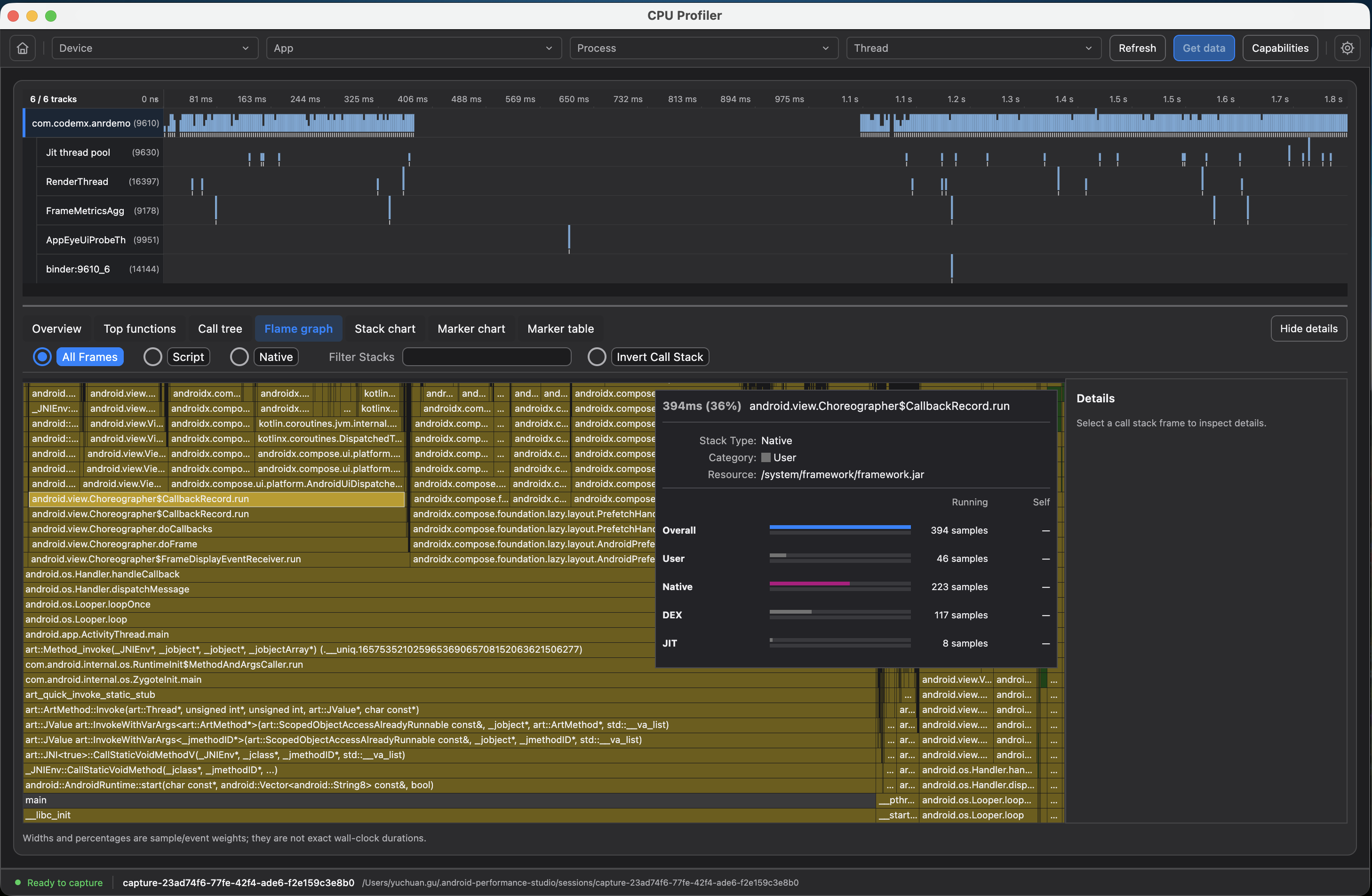Click the android.view.Choreographer.doCallbacks frame
The image size is (1372, 896).
click(218, 529)
